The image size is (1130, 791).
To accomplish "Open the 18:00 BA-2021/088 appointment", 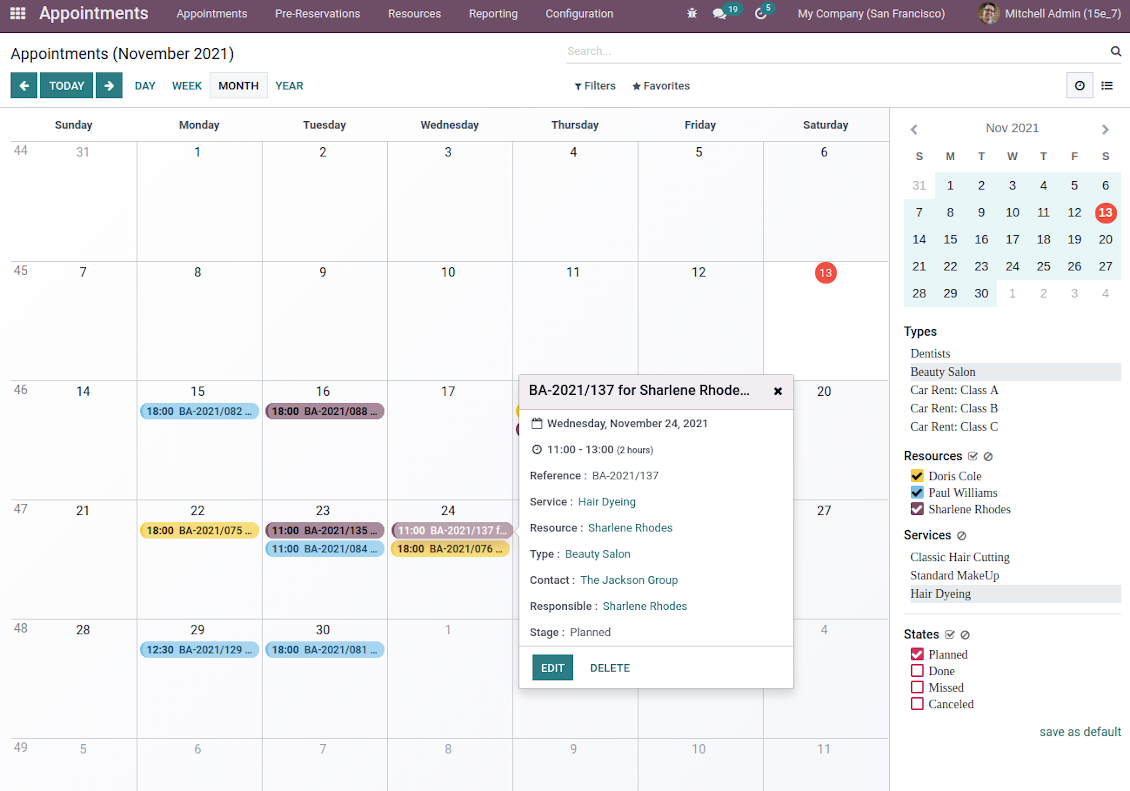I will click(325, 411).
